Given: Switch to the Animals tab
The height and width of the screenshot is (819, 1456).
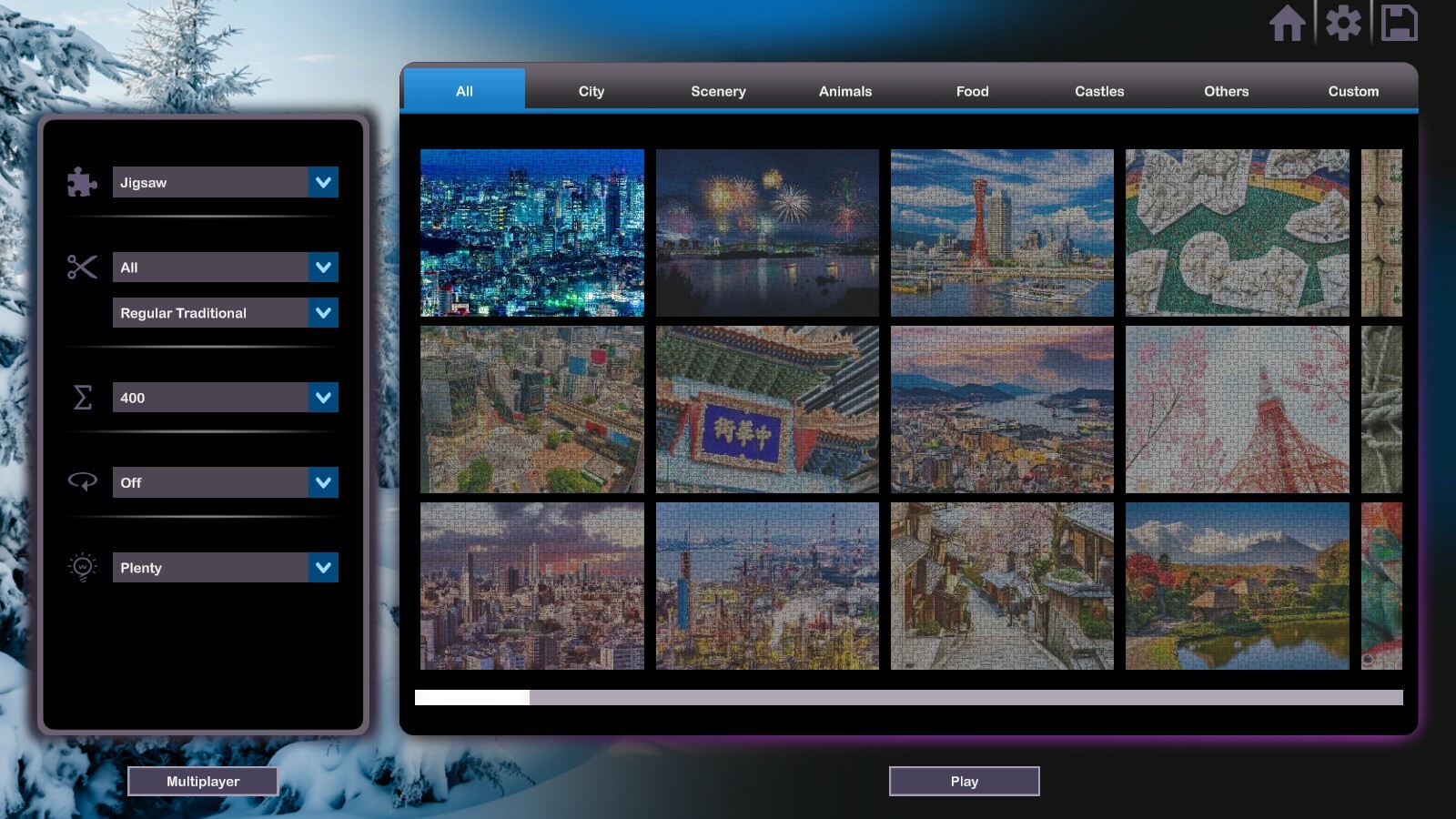Looking at the screenshot, I should tap(844, 91).
